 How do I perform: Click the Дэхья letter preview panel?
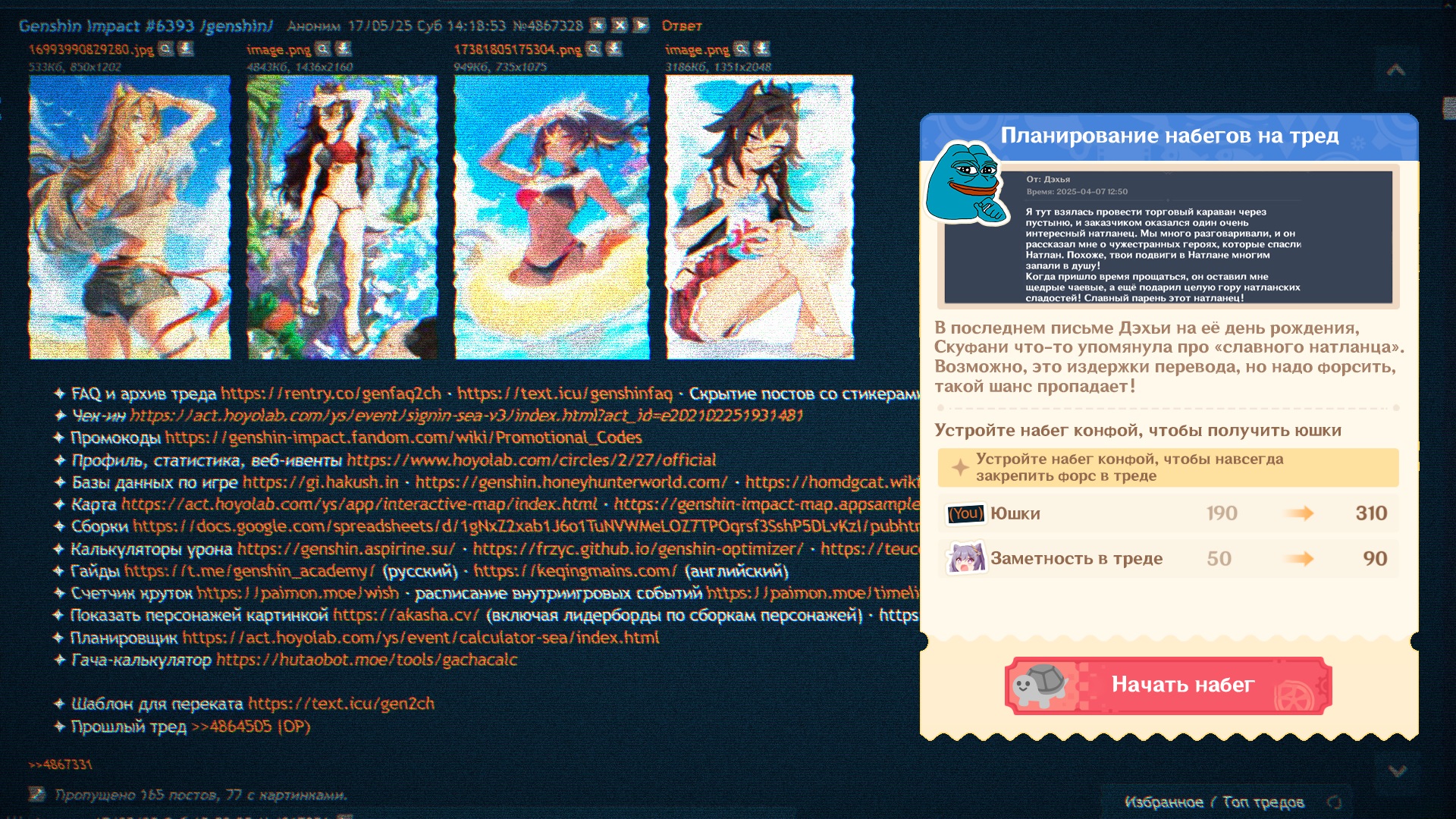point(1168,238)
